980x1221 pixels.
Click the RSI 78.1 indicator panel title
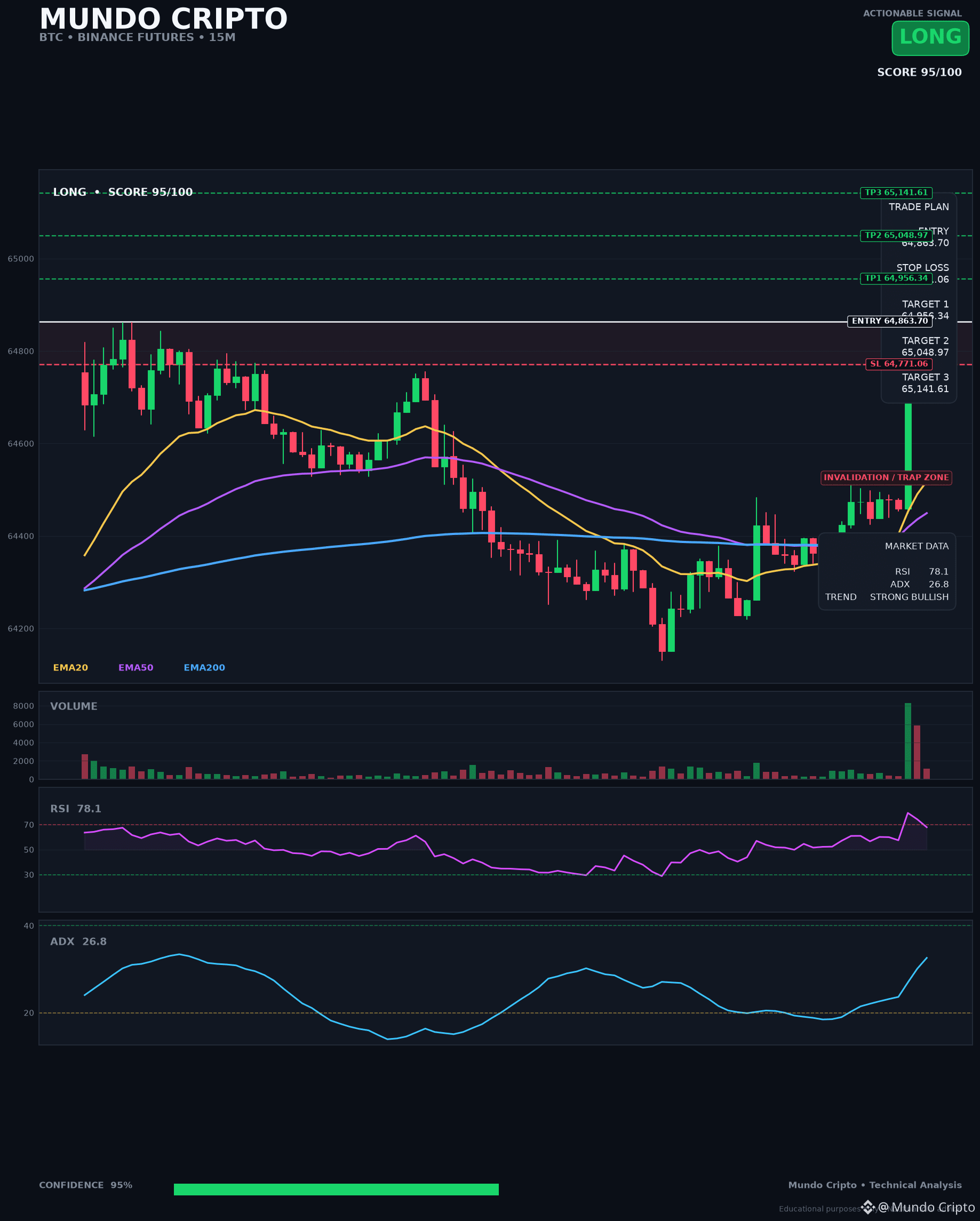point(76,809)
